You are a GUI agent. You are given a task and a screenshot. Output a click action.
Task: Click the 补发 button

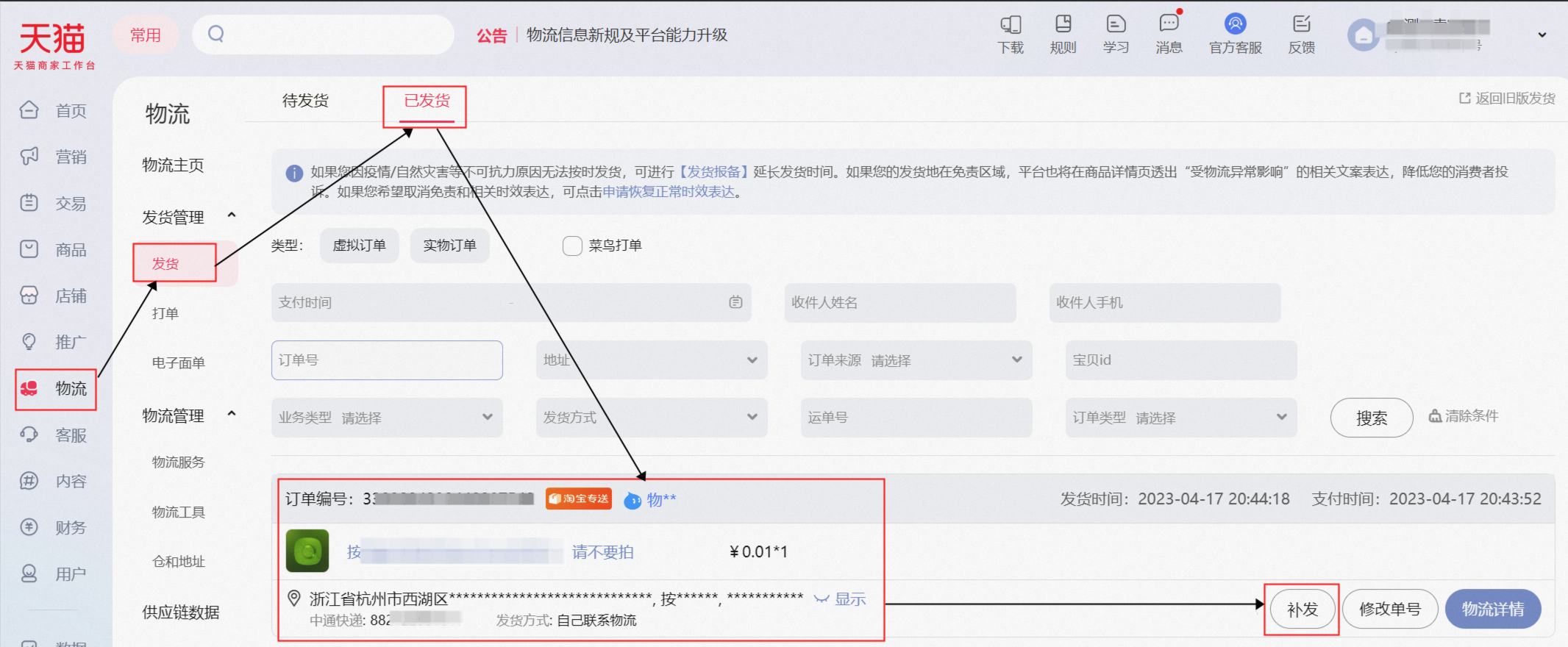click(1302, 610)
